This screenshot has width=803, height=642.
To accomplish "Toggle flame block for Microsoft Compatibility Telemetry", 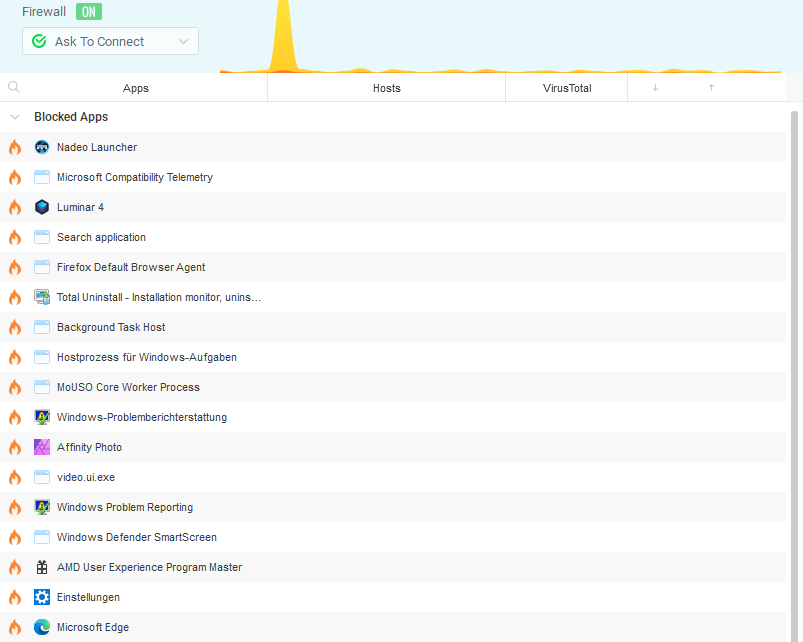I will coord(15,178).
